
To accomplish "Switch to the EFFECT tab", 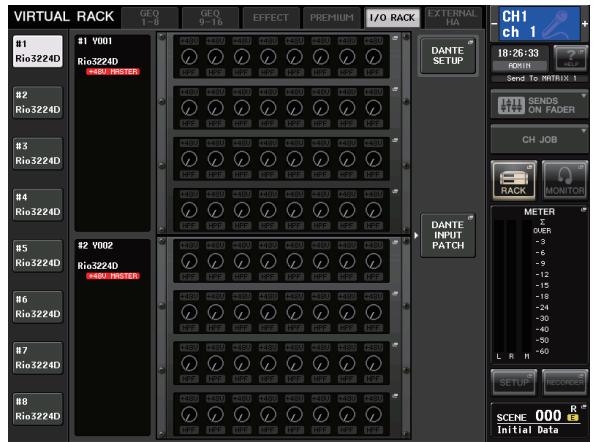I will point(271,18).
